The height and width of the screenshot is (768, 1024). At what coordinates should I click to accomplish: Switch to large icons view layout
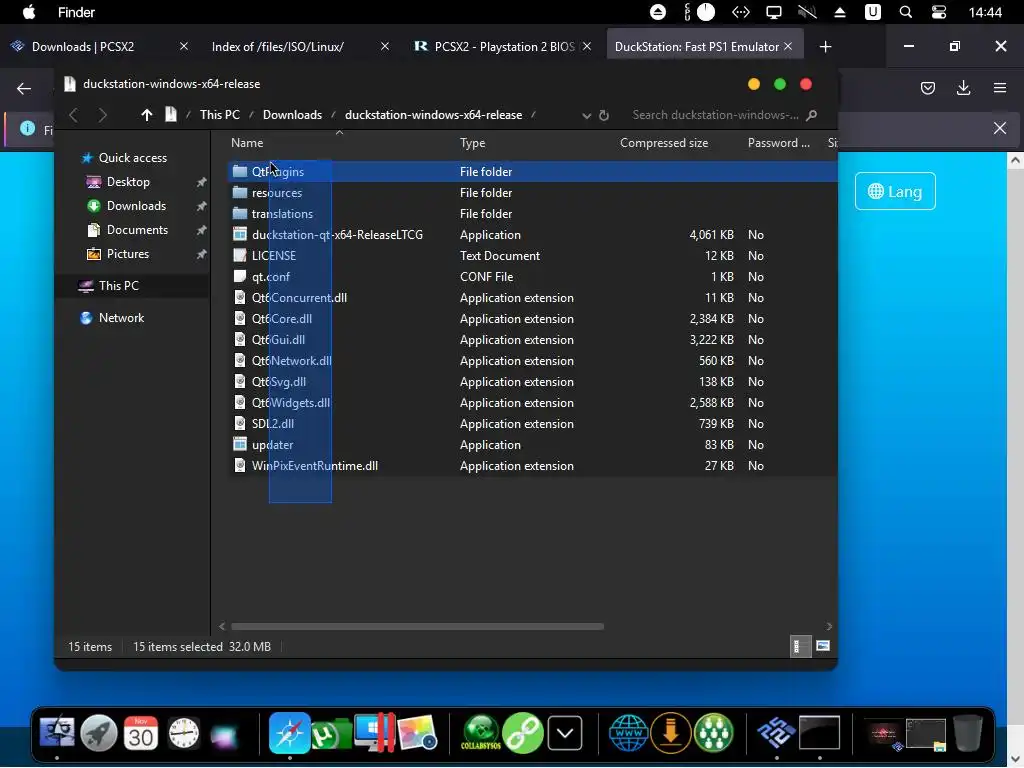click(823, 647)
